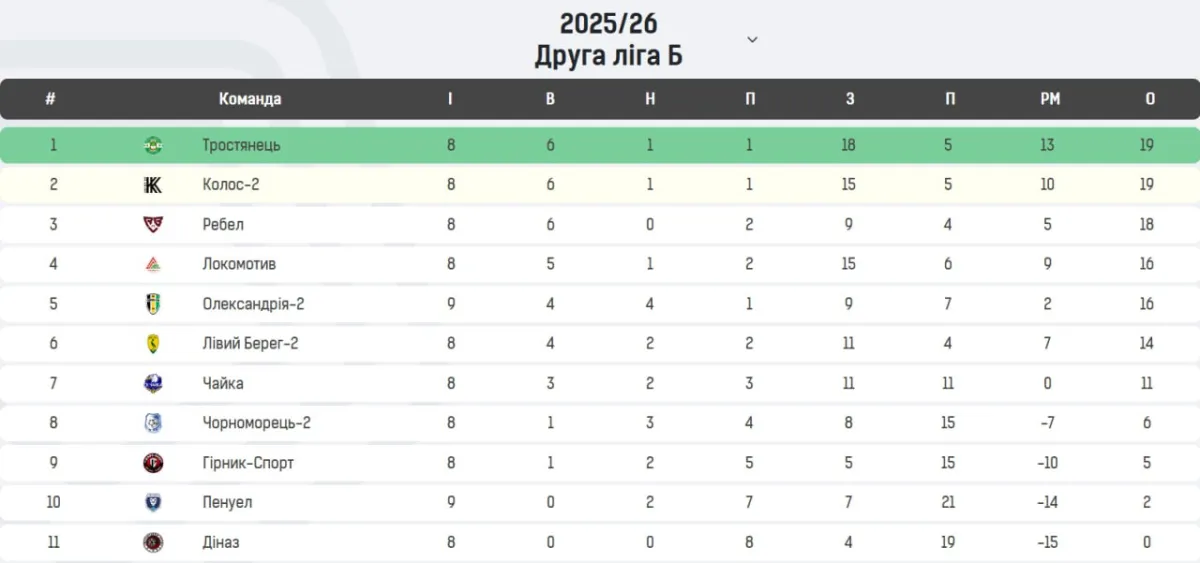
Task: Click the Гірник-Спорт team emblem
Action: coord(153,463)
